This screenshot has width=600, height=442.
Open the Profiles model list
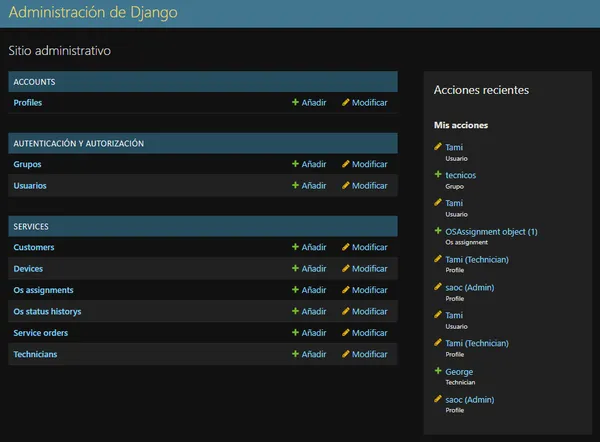pos(28,103)
